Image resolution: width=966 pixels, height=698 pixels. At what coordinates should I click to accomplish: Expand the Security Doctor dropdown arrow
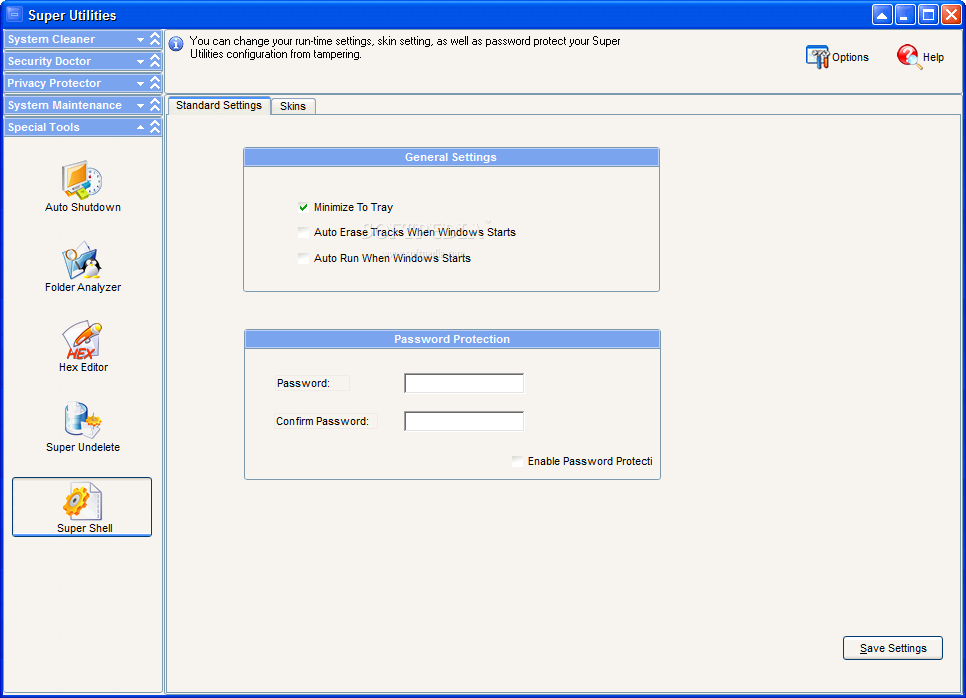coord(140,62)
